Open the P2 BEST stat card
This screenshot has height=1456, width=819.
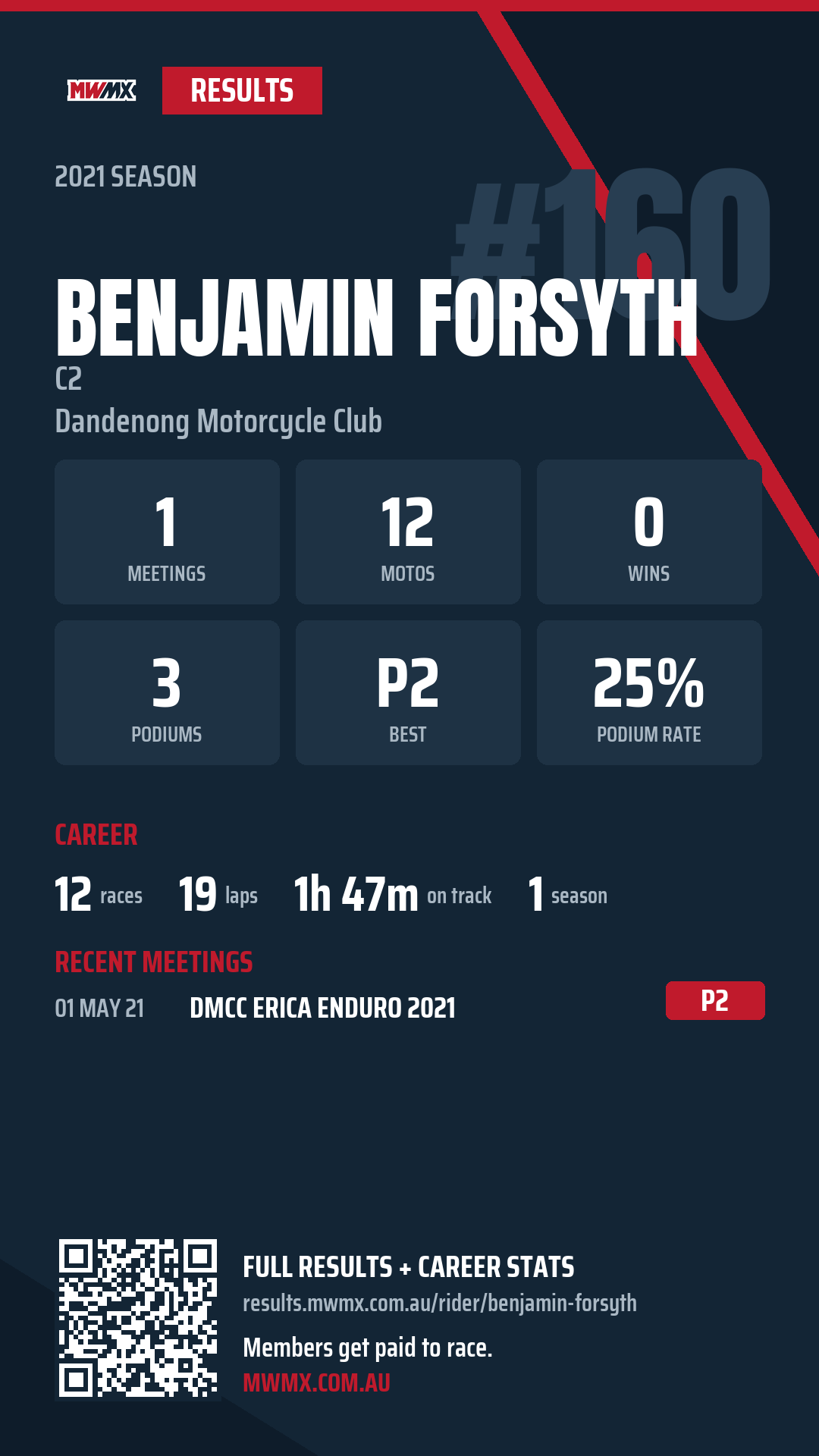(408, 692)
